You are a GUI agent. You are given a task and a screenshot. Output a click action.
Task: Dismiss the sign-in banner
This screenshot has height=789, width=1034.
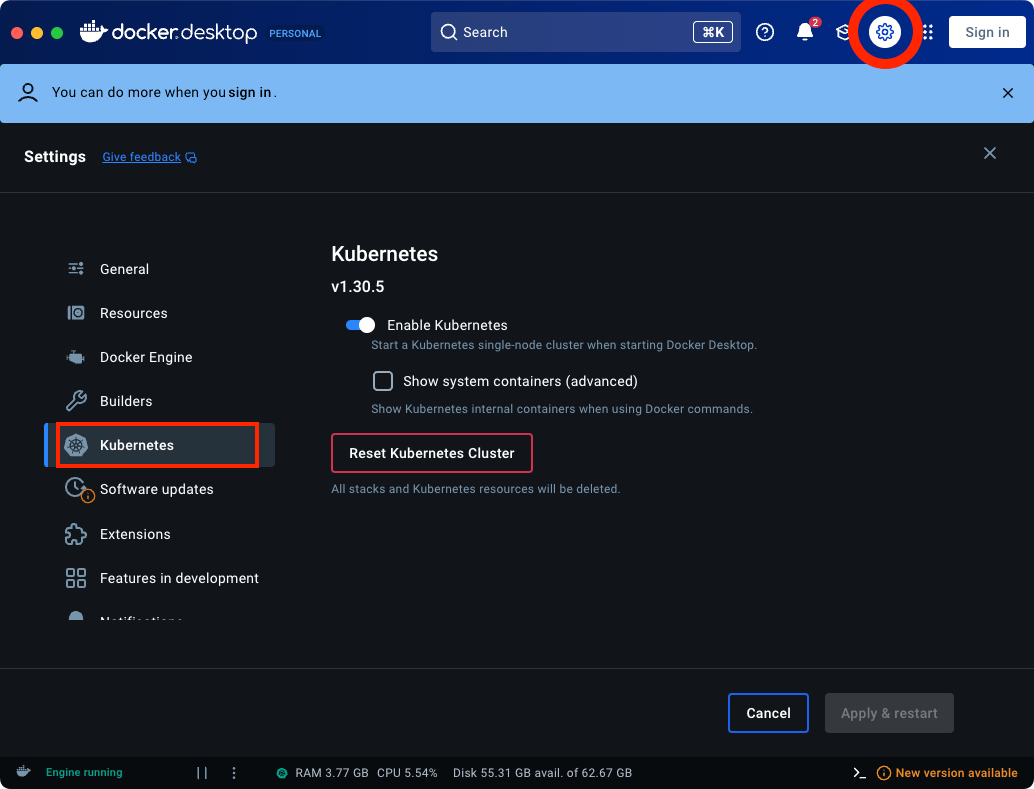(1007, 93)
